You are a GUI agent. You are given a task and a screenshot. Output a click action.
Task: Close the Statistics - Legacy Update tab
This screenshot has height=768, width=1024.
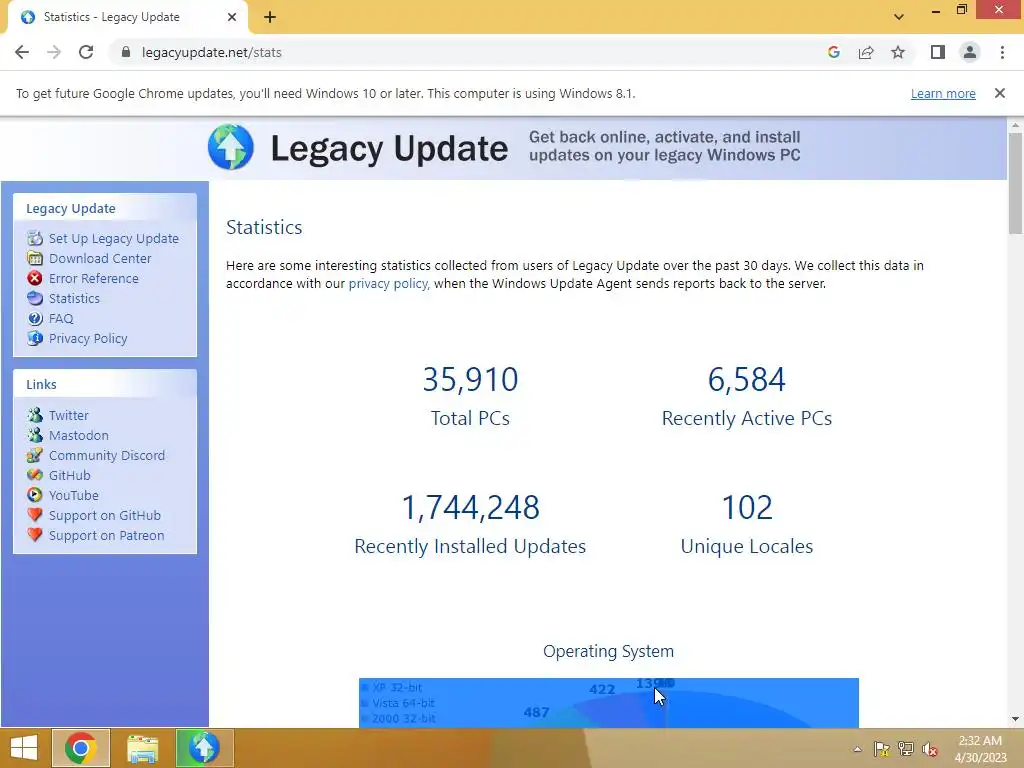click(232, 17)
